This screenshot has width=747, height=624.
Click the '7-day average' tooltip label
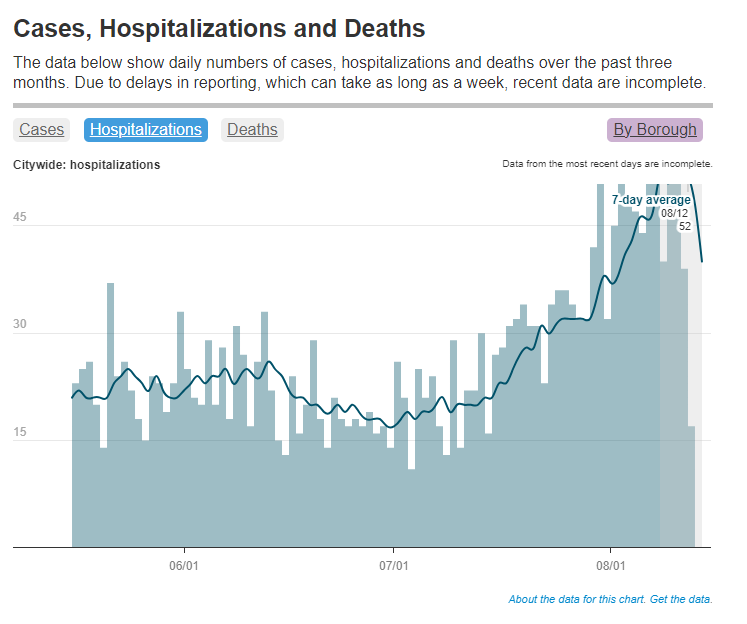click(651, 200)
